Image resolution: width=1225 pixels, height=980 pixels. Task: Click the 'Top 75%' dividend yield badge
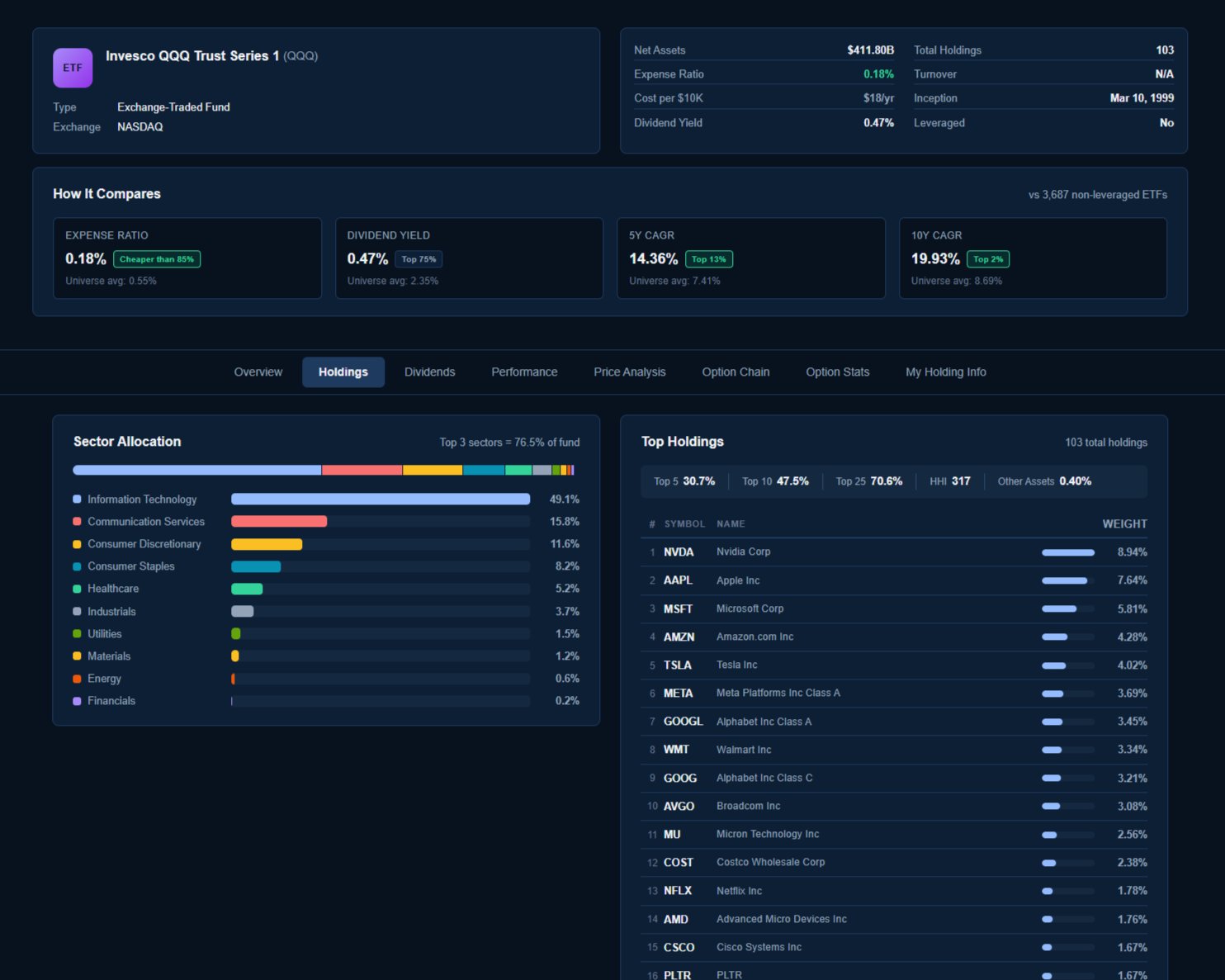419,258
